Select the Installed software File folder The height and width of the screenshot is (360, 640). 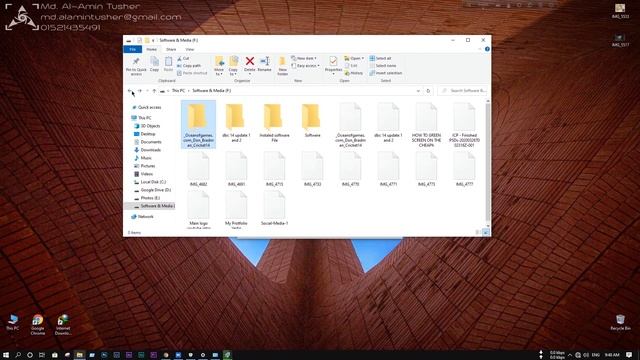[274, 122]
